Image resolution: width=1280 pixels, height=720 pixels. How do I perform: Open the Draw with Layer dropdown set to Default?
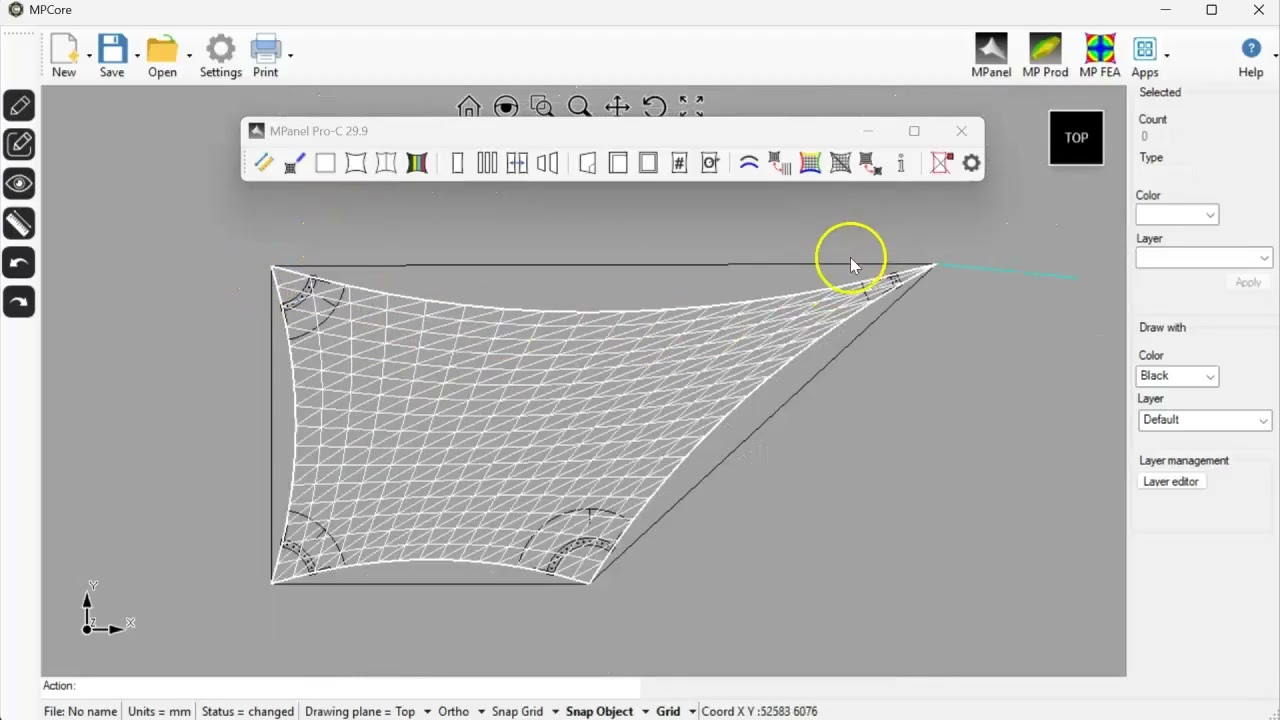1204,420
